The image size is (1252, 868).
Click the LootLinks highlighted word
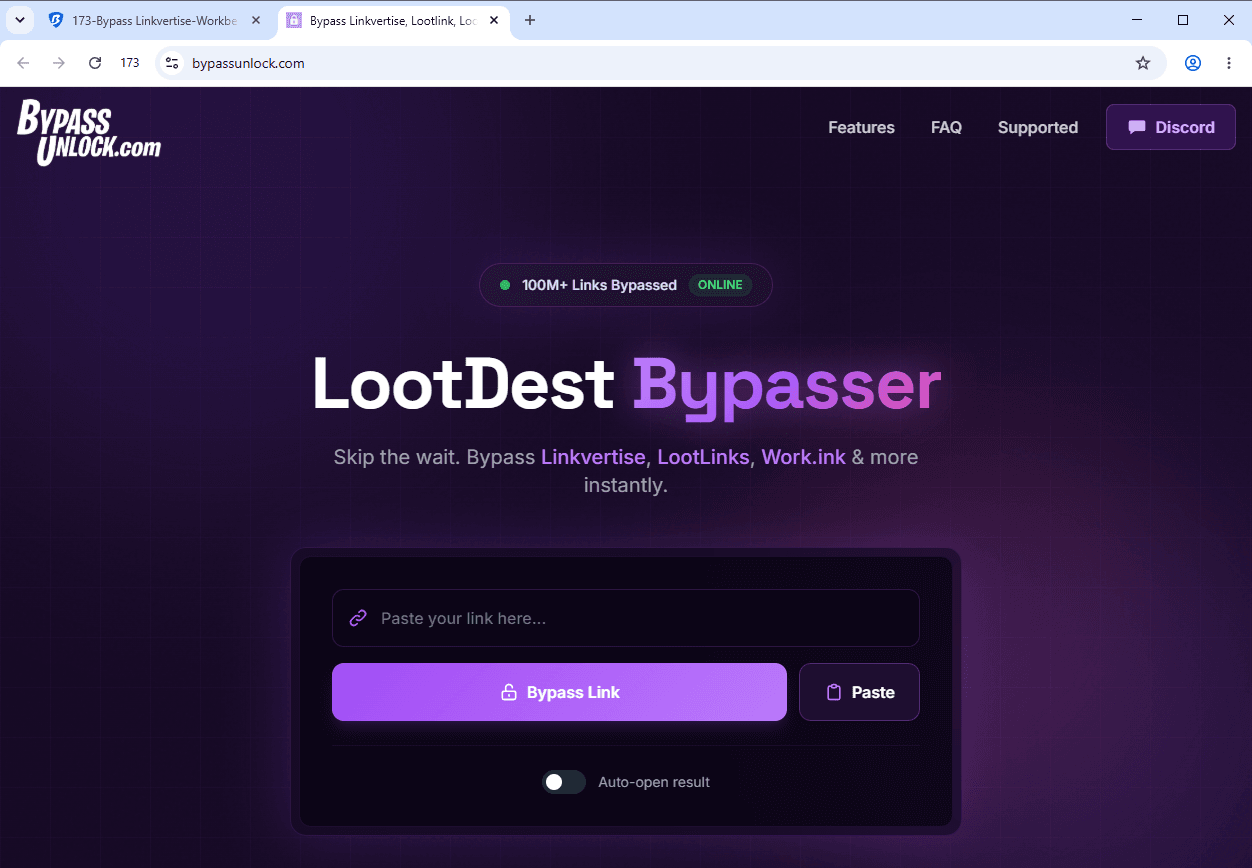pyautogui.click(x=703, y=457)
